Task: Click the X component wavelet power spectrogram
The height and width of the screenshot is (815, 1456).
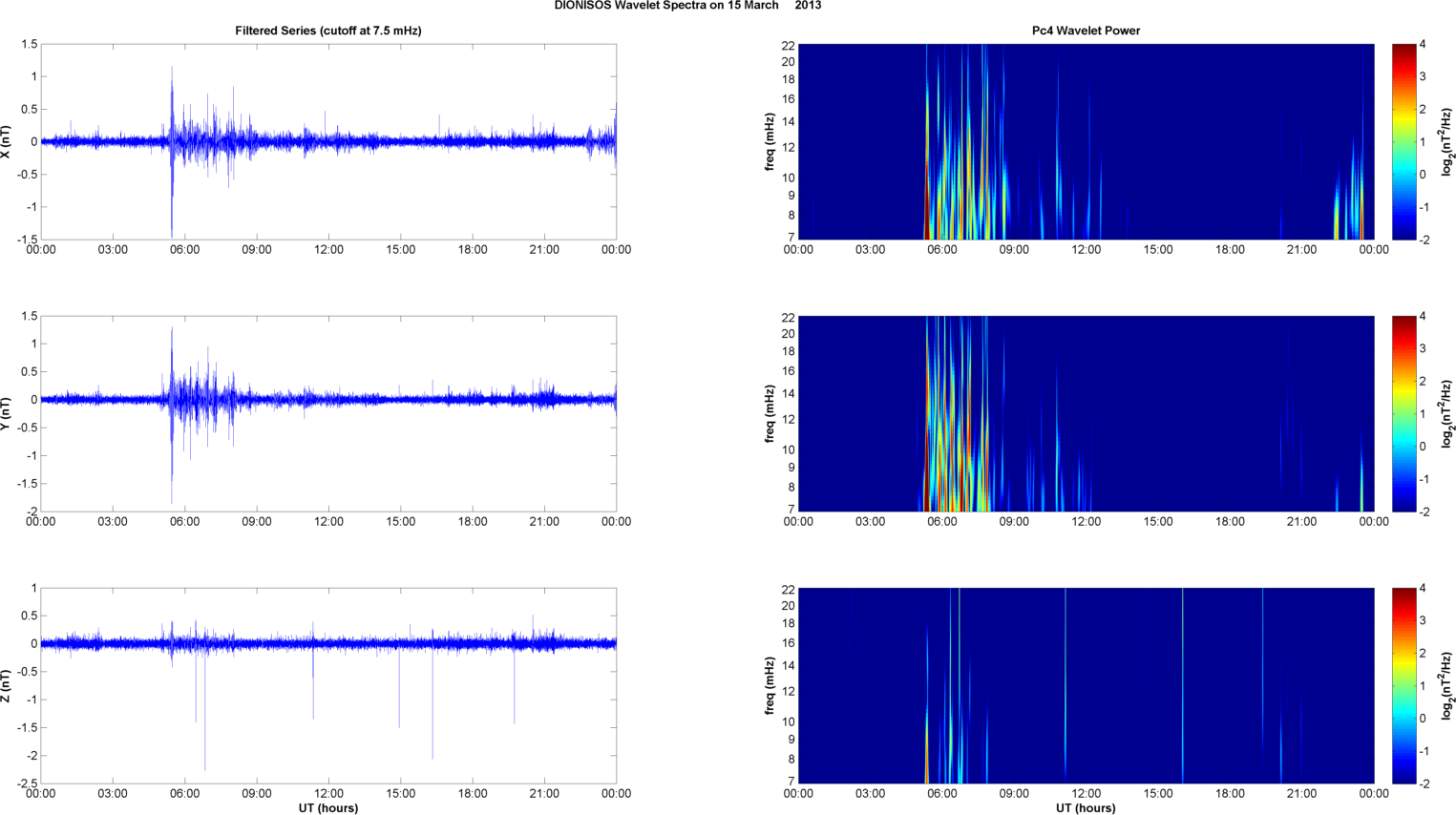Action: click(1086, 141)
